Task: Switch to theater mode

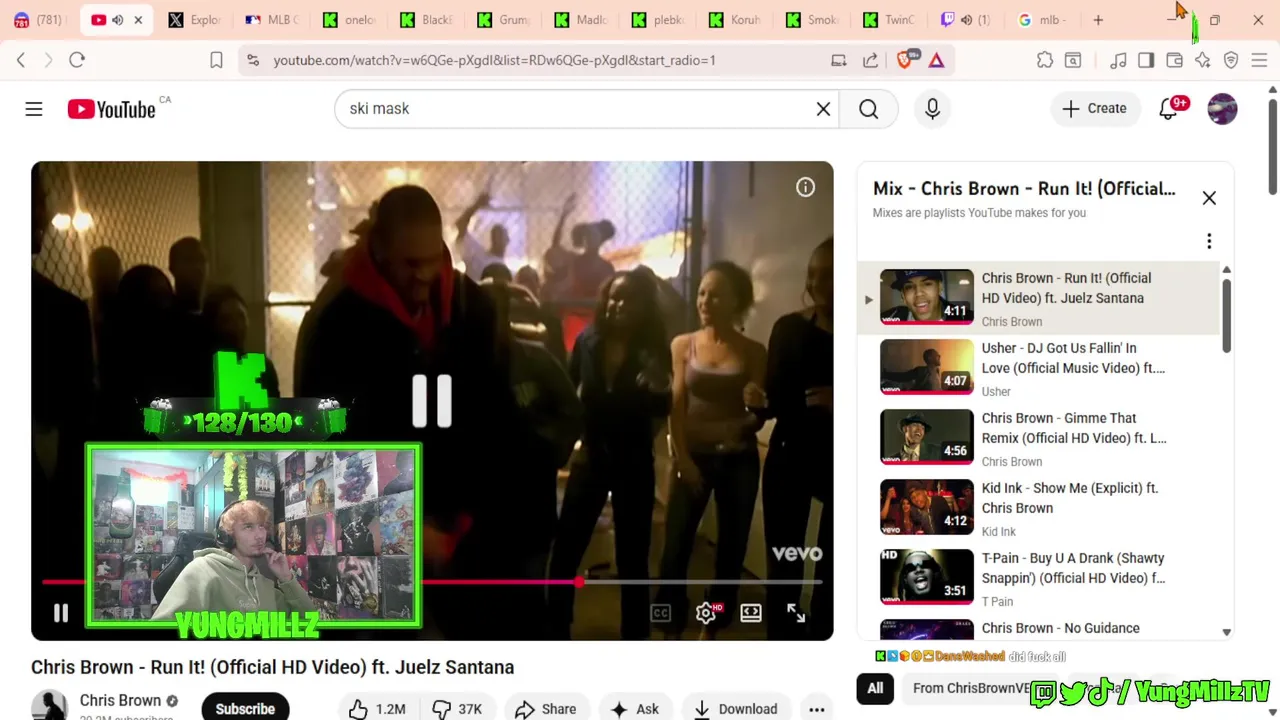Action: [751, 613]
